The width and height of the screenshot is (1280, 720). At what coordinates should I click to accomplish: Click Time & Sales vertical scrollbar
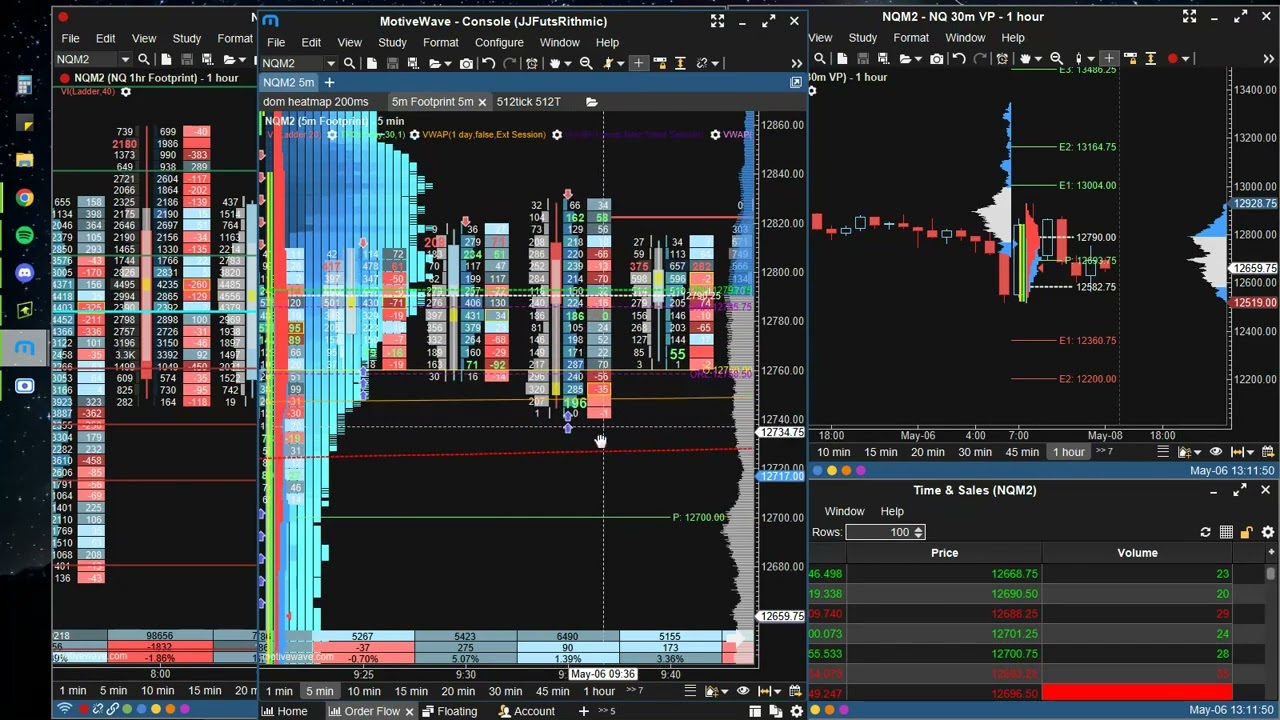click(x=1271, y=574)
